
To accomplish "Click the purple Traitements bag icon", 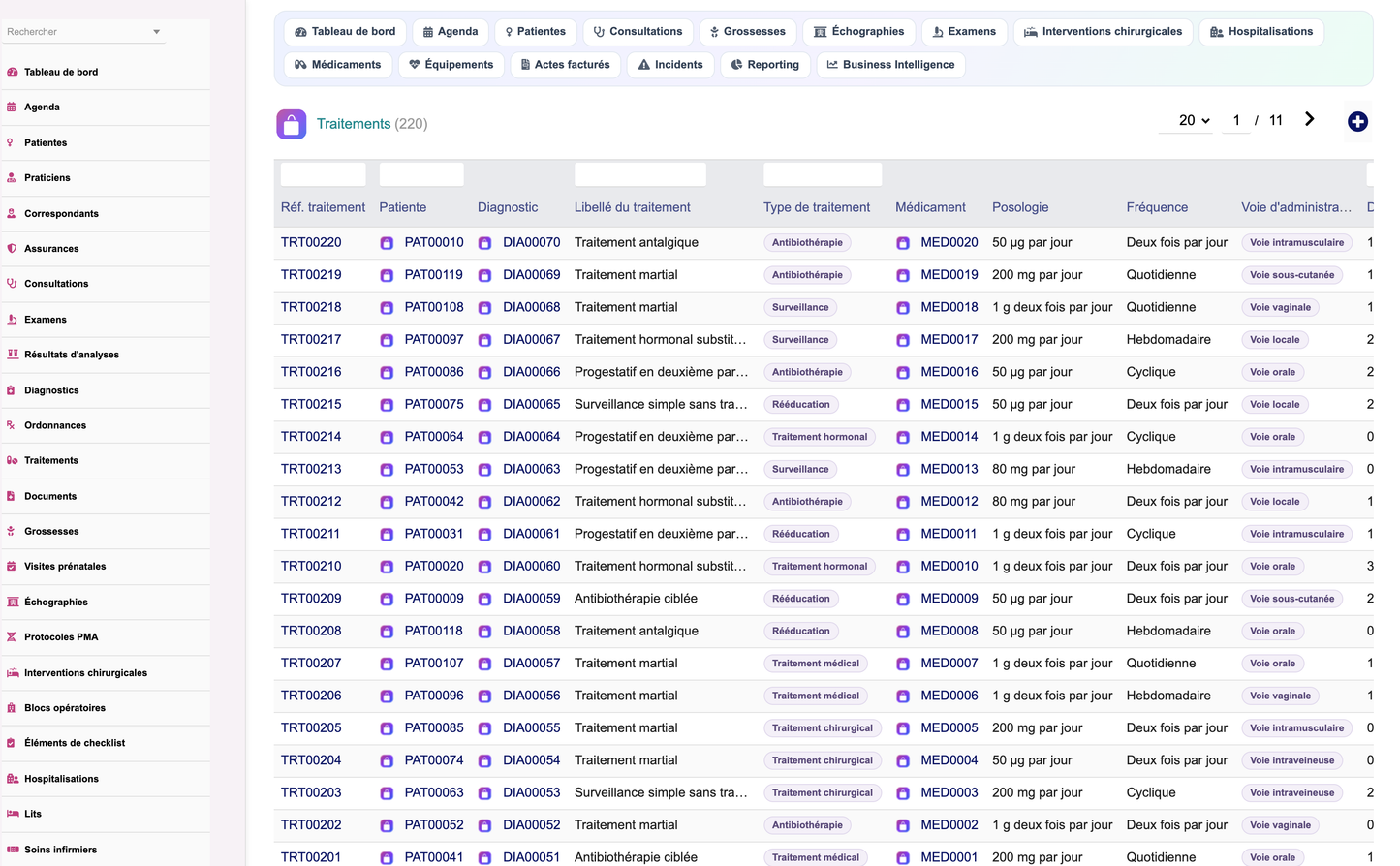I will (292, 124).
